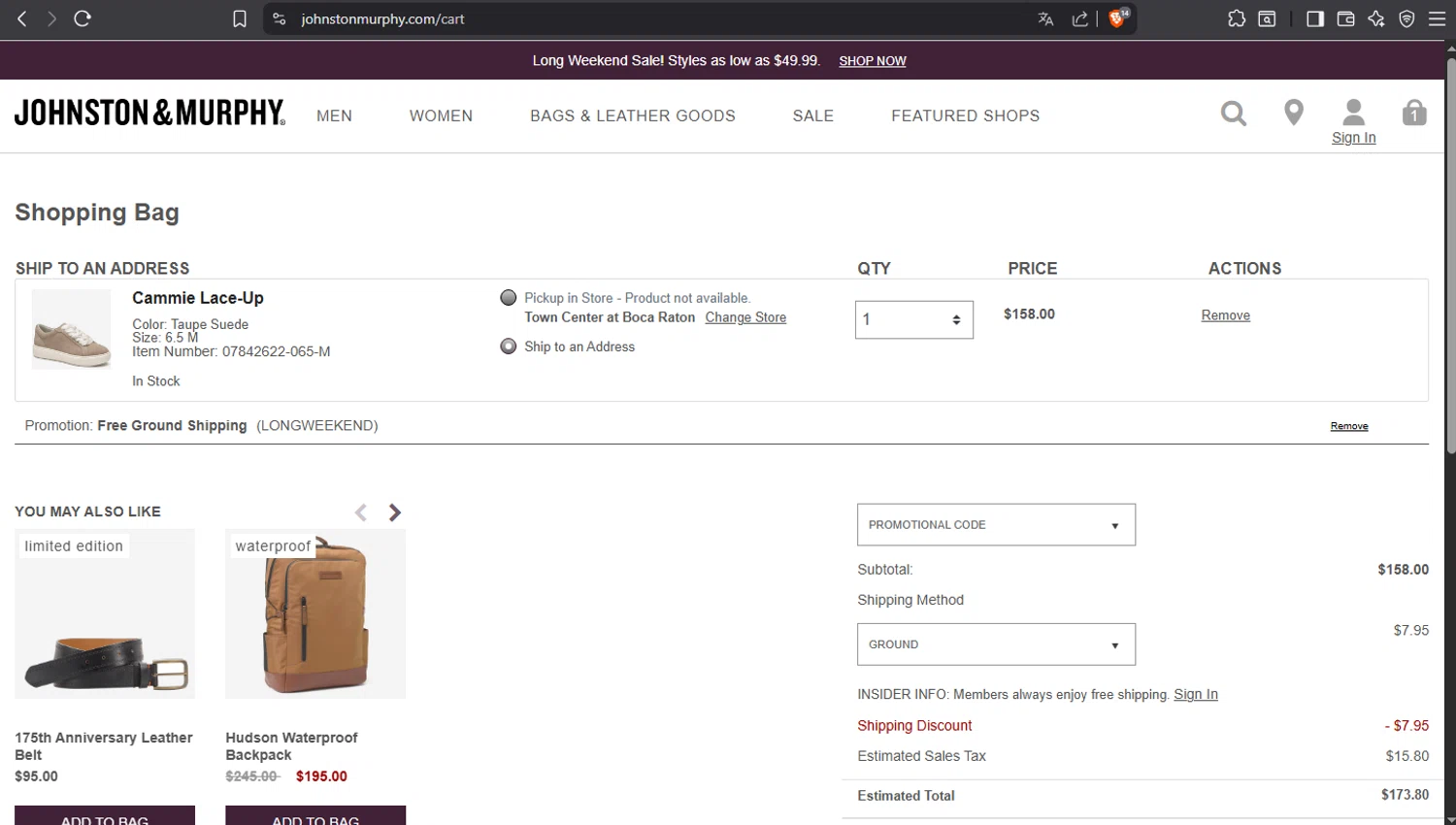Open the Brave shields lion icon
Screen dimensions: 1456x825
[1117, 18]
